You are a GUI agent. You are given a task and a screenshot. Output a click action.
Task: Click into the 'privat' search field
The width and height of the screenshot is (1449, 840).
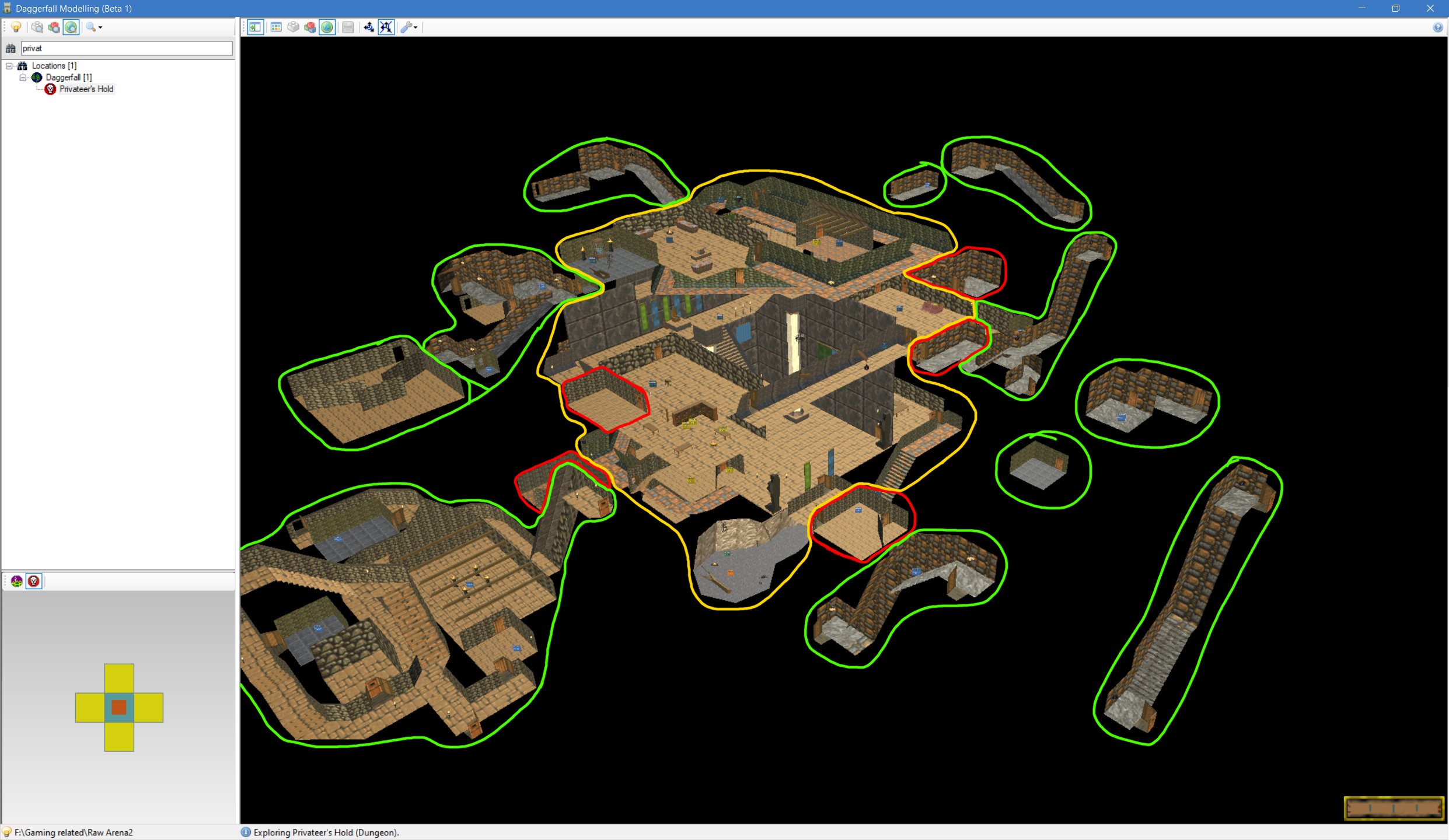tap(126, 48)
